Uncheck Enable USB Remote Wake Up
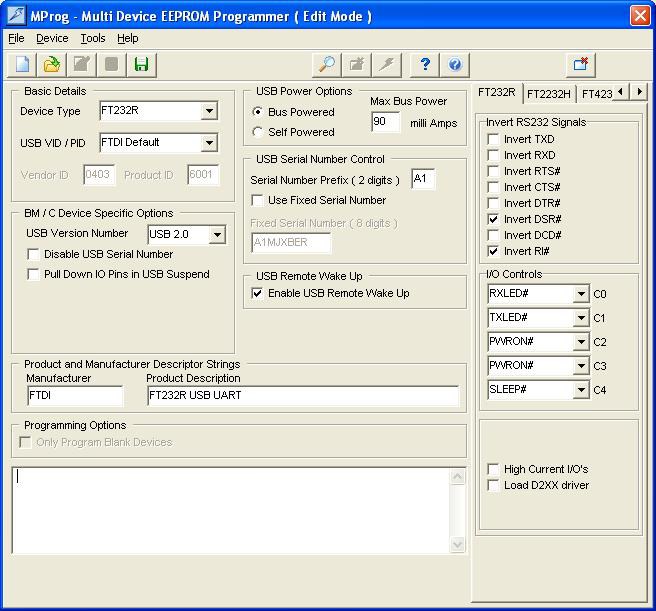 [x=257, y=293]
